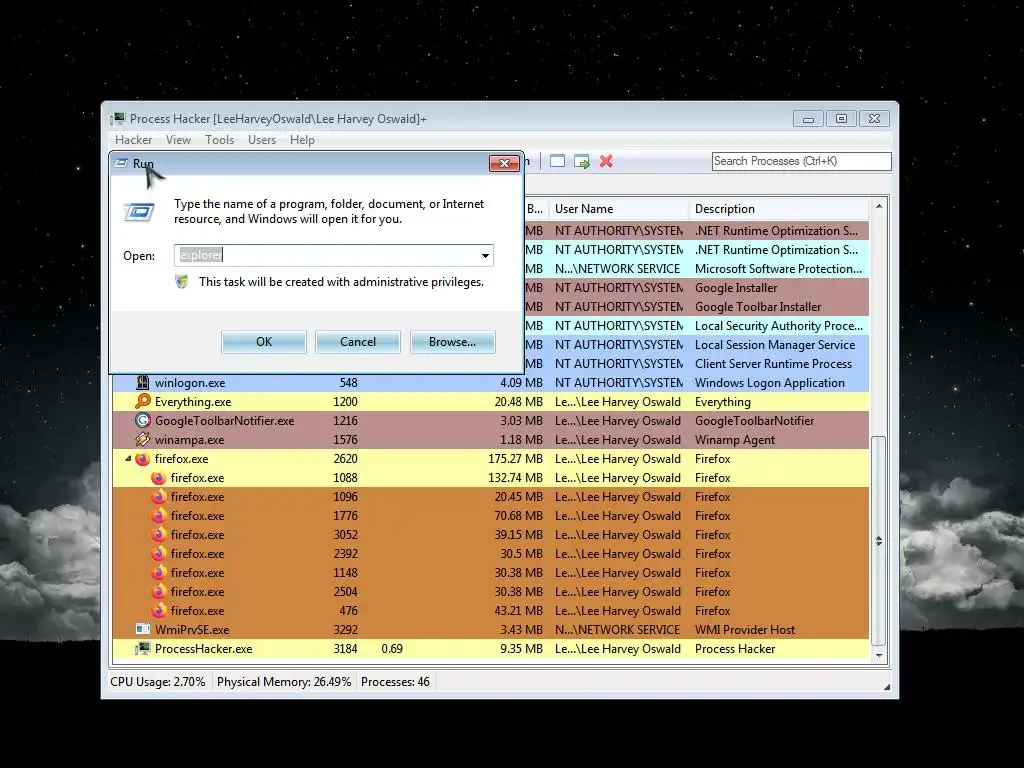Click the winampa.exe lightning icon
1024x768 pixels.
point(142,440)
